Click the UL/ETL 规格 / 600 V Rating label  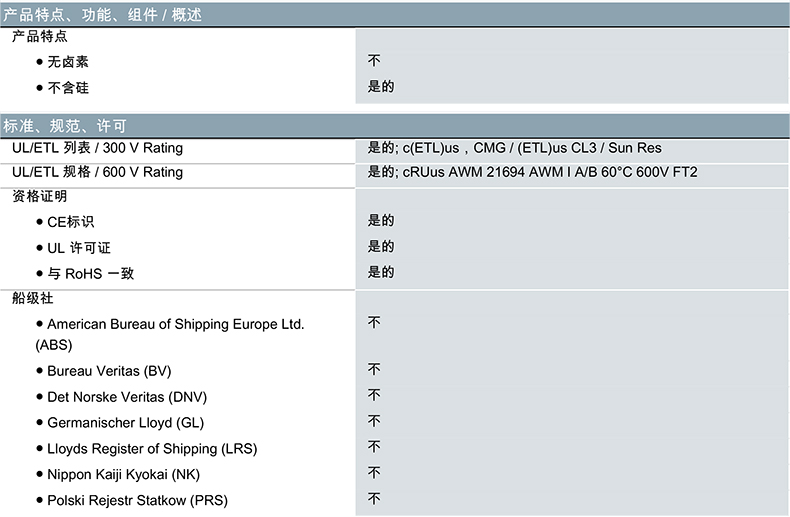click(x=97, y=172)
